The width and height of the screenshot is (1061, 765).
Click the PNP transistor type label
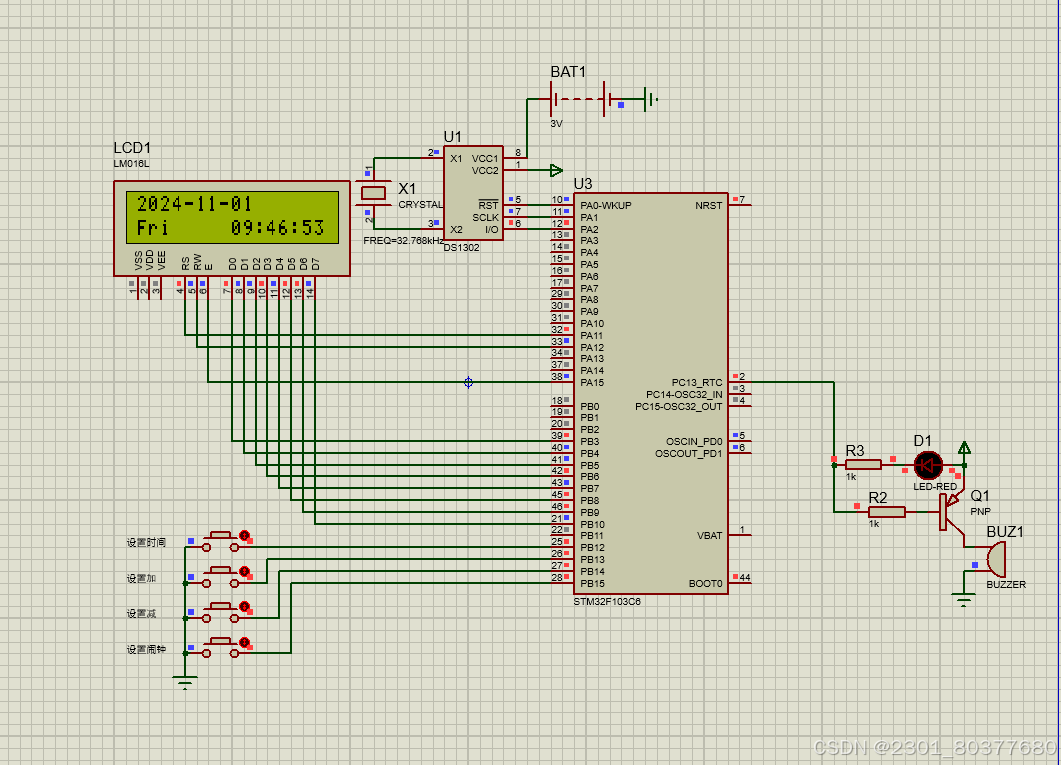(x=980, y=511)
